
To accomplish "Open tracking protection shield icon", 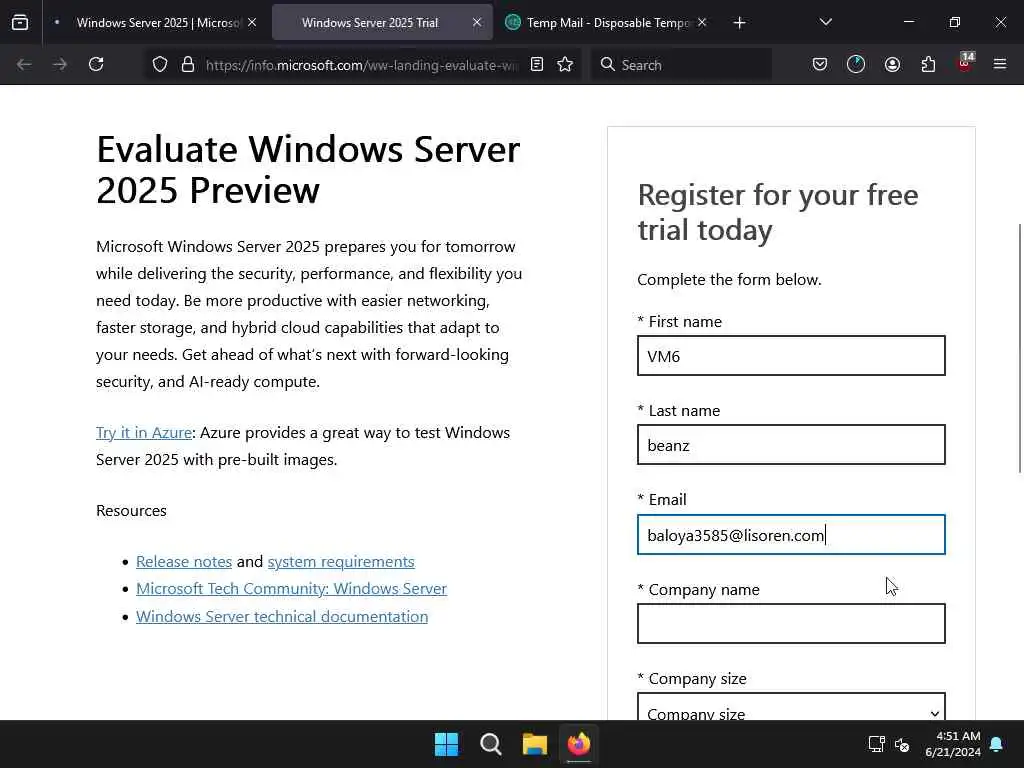I will (160, 65).
